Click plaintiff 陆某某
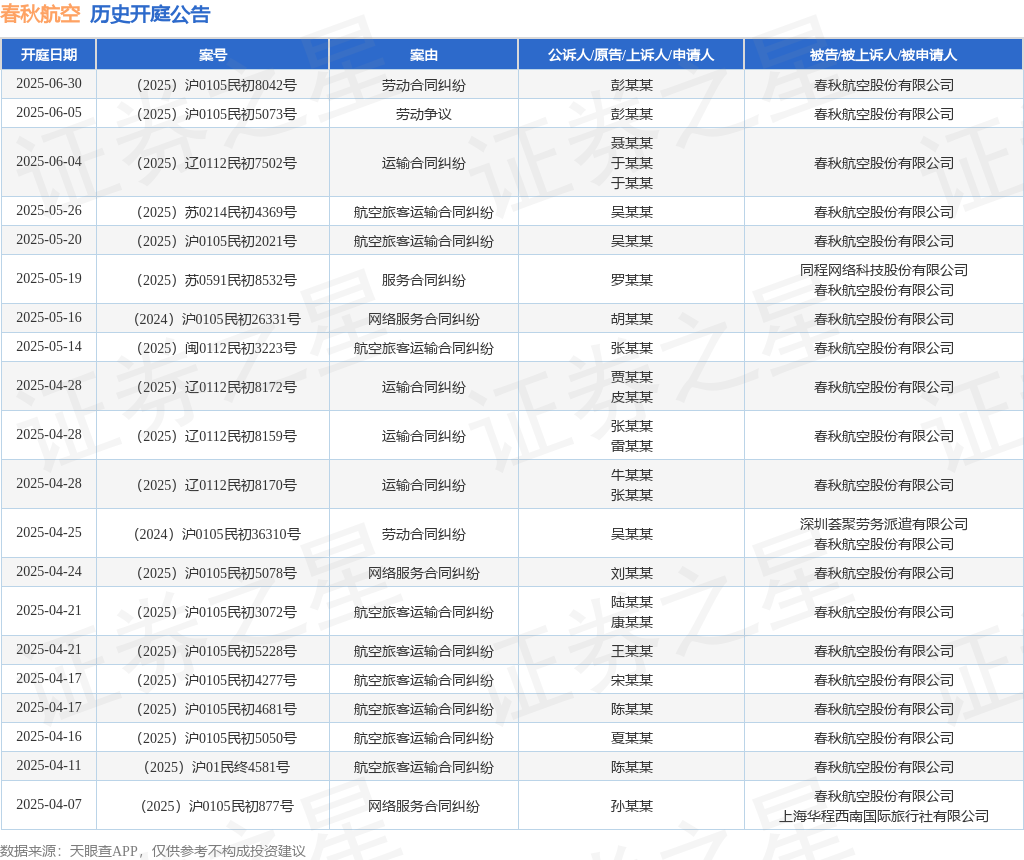Screen dimensions: 1024x860 coord(632,601)
